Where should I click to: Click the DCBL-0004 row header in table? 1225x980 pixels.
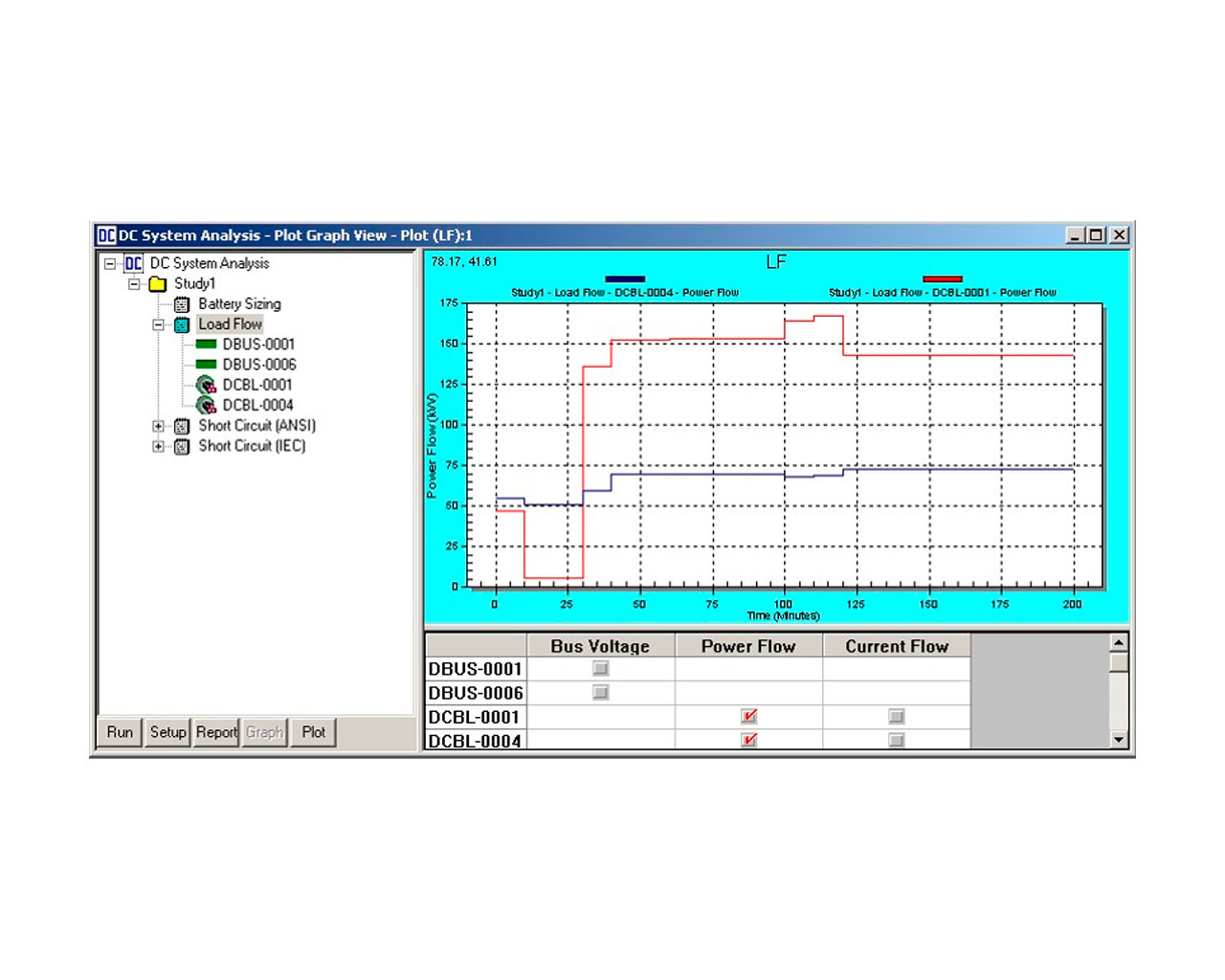(x=476, y=740)
